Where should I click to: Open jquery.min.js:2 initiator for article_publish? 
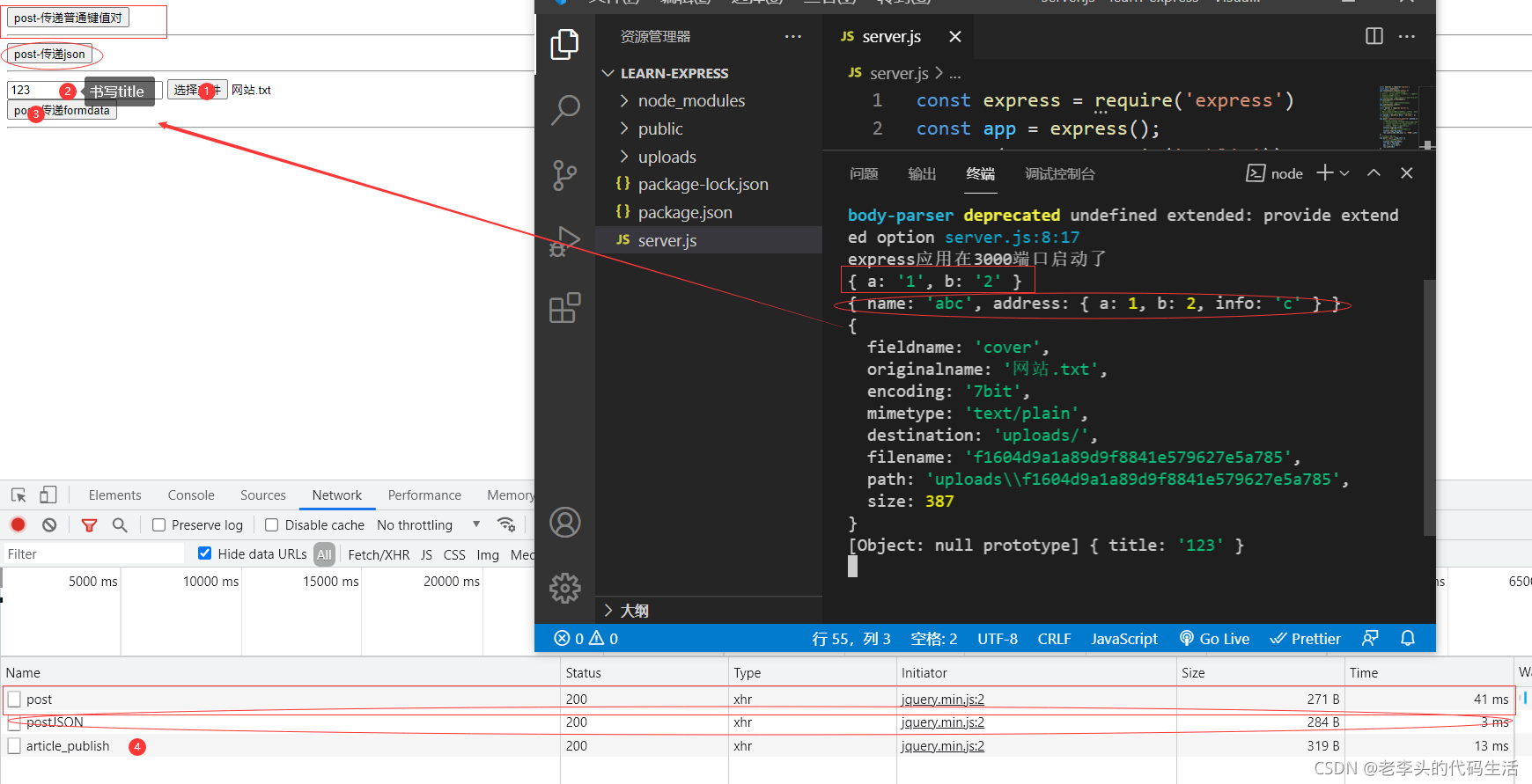pyautogui.click(x=943, y=745)
